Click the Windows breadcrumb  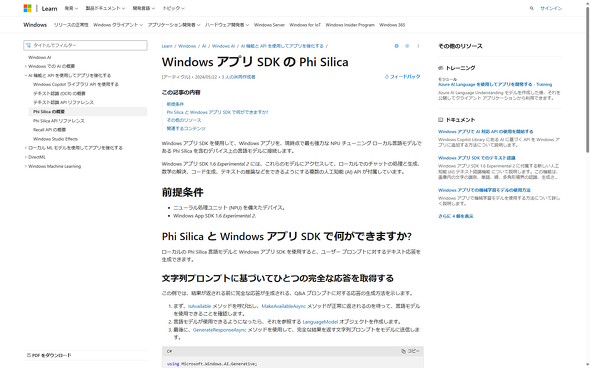(x=187, y=46)
